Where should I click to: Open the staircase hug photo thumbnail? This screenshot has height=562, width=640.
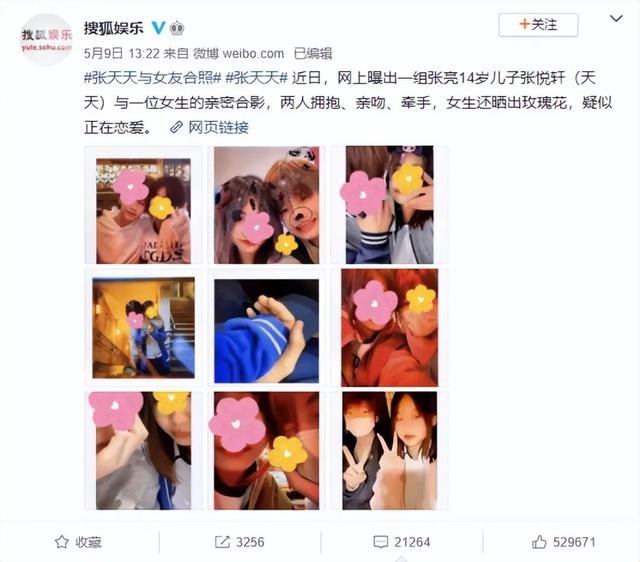(143, 328)
